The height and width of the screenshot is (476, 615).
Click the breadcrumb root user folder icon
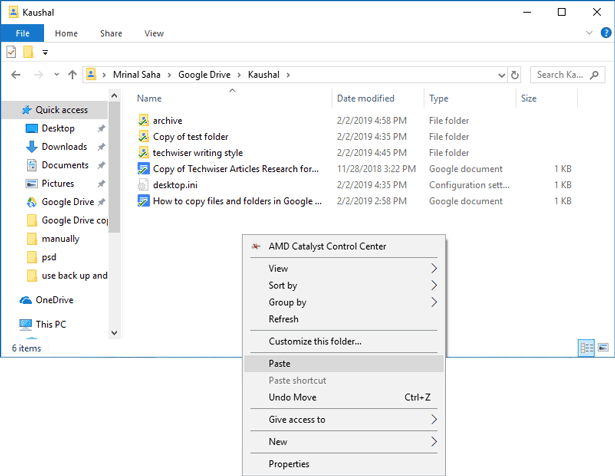91,74
